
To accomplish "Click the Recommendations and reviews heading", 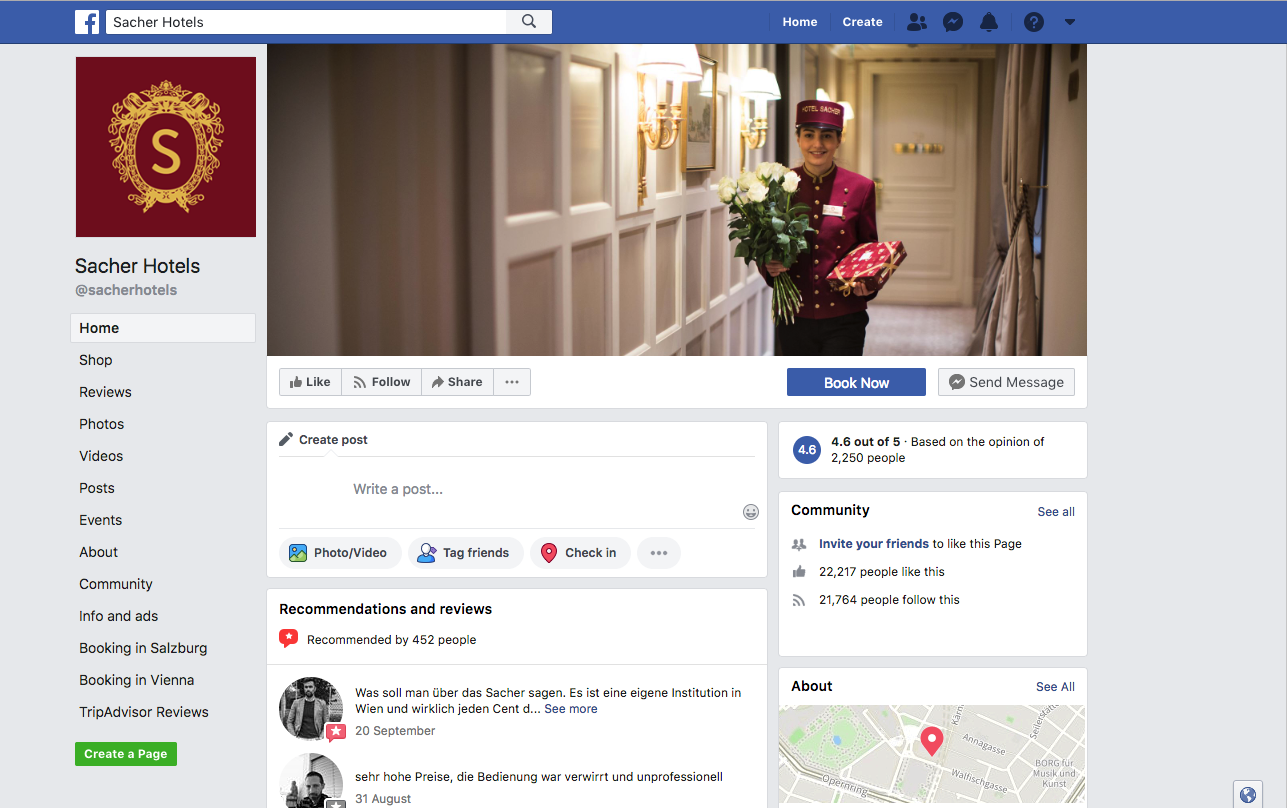I will 385,609.
